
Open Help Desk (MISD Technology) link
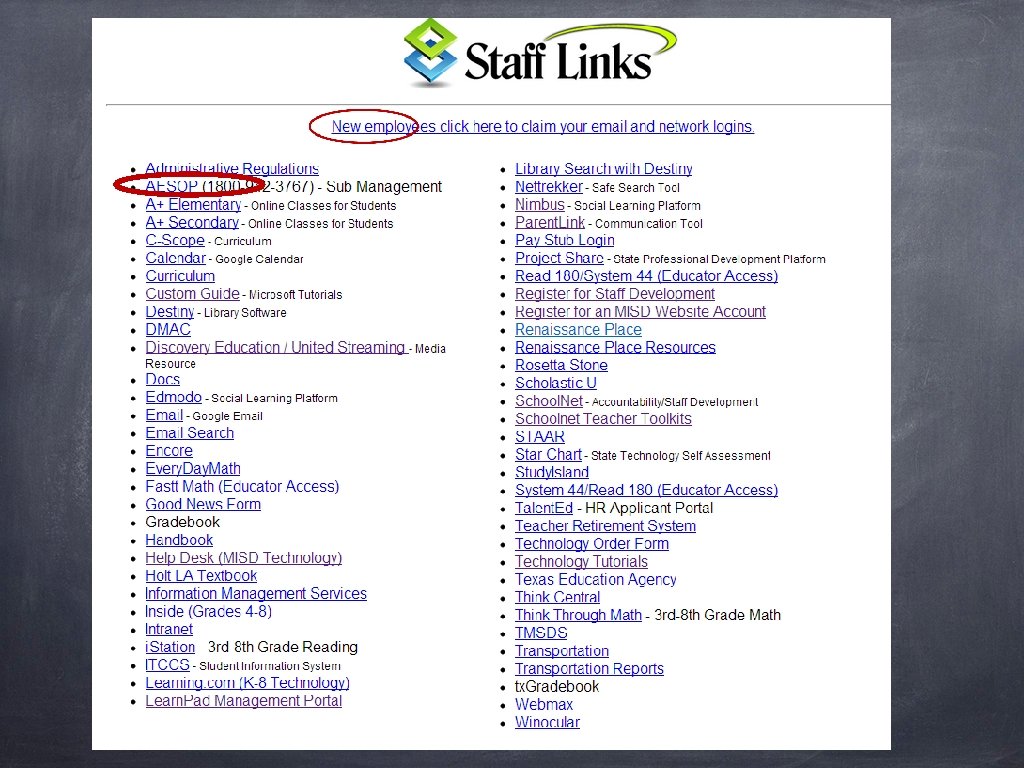click(243, 557)
